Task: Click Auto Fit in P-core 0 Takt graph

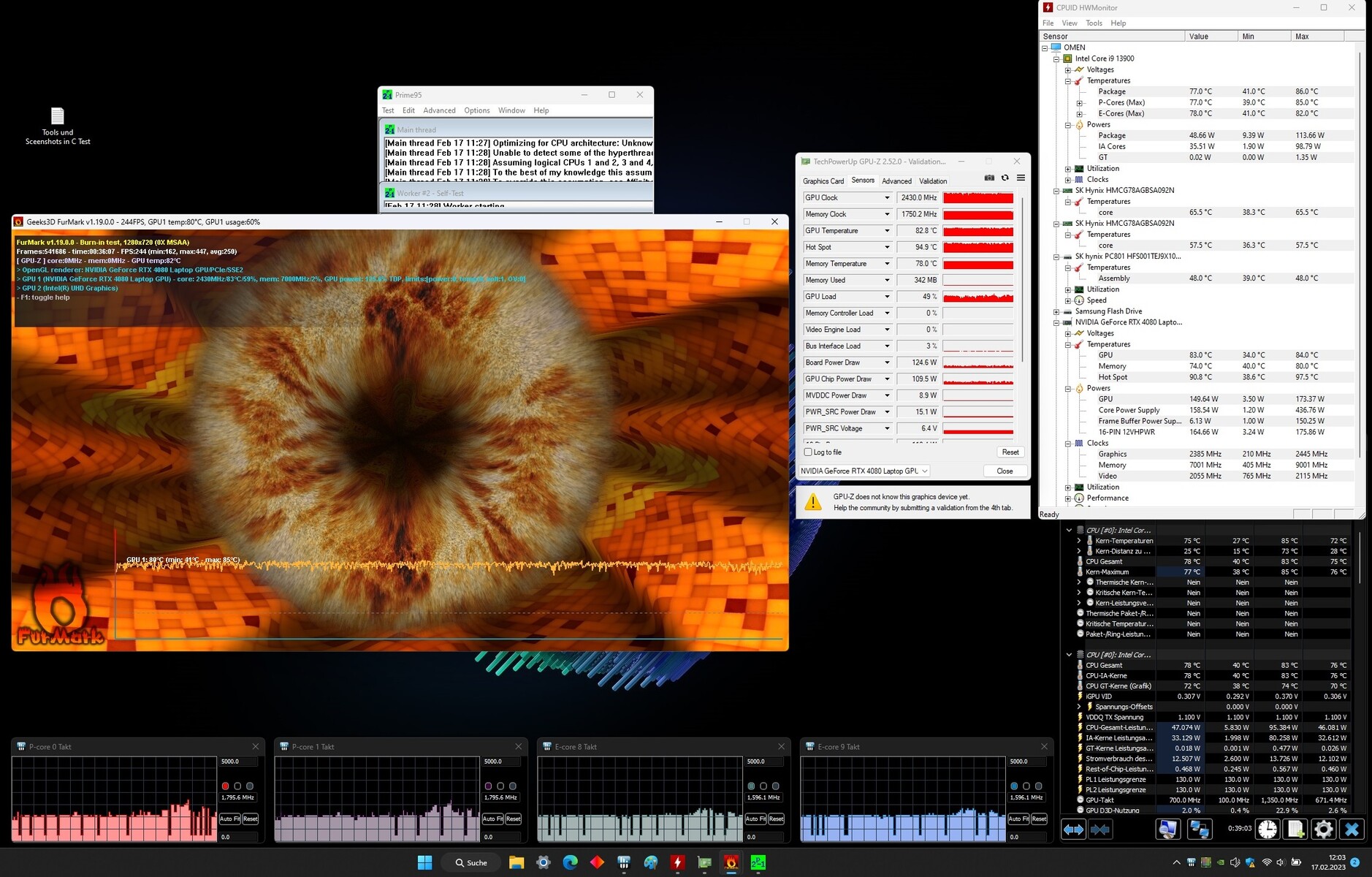Action: (229, 819)
